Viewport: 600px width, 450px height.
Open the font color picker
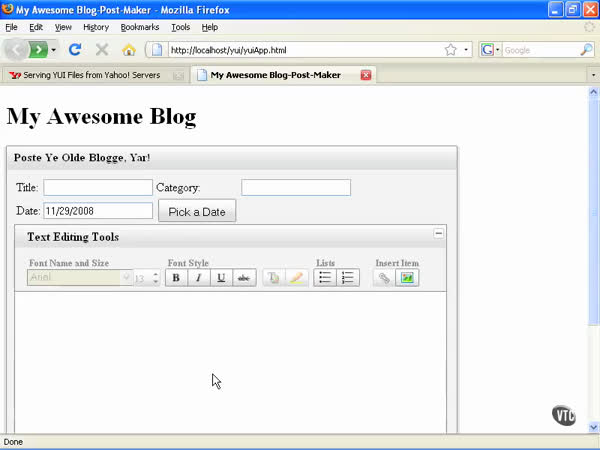click(x=273, y=278)
